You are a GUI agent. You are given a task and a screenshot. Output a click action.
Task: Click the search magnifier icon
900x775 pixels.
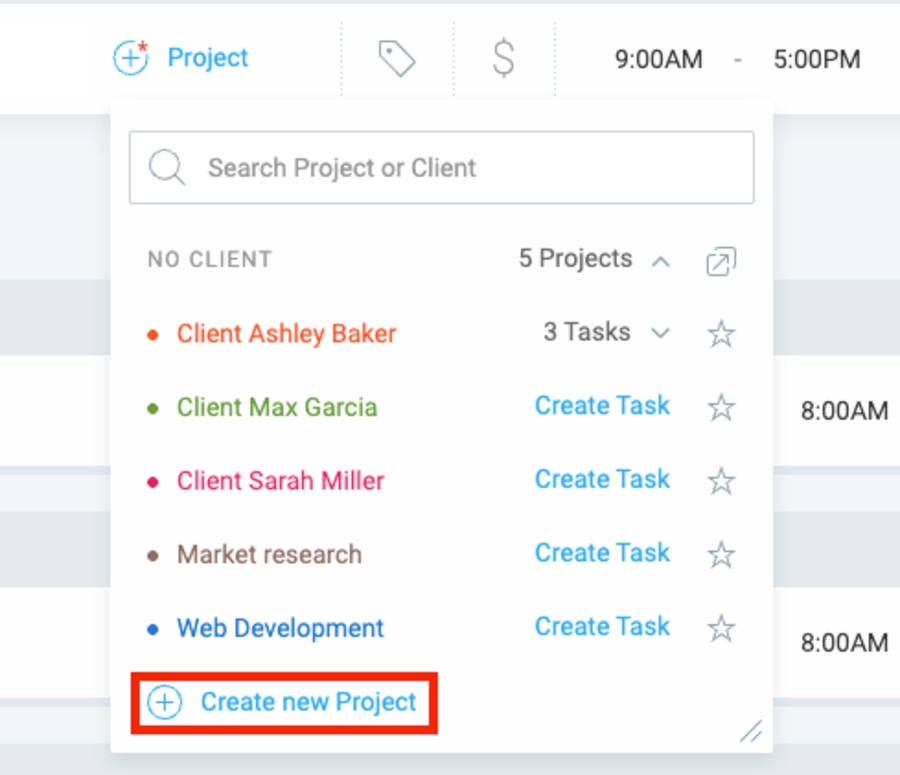pos(166,167)
